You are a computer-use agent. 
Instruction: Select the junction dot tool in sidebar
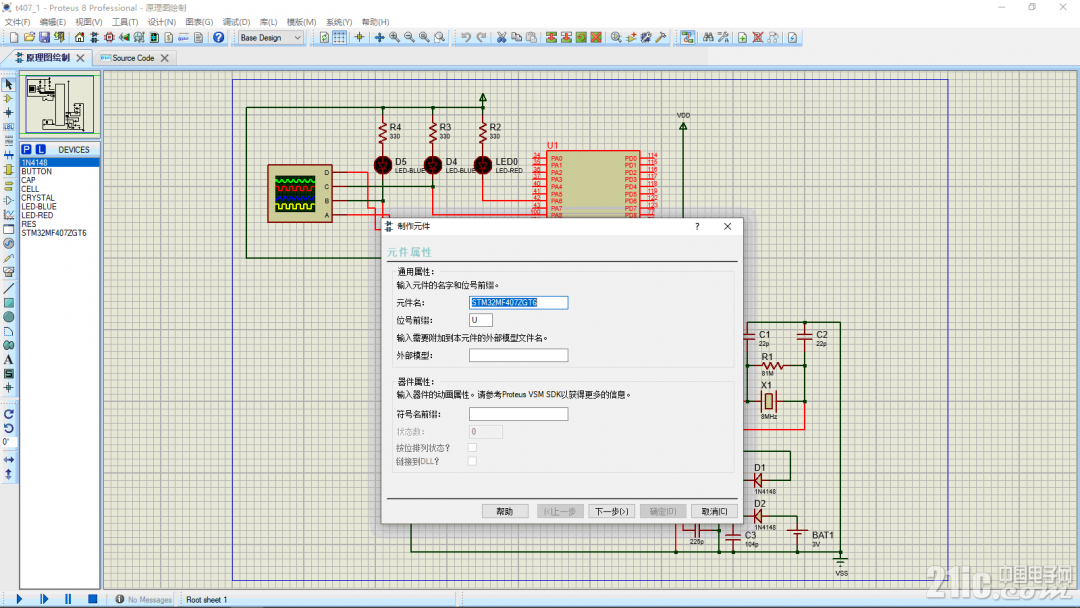[x=8, y=112]
